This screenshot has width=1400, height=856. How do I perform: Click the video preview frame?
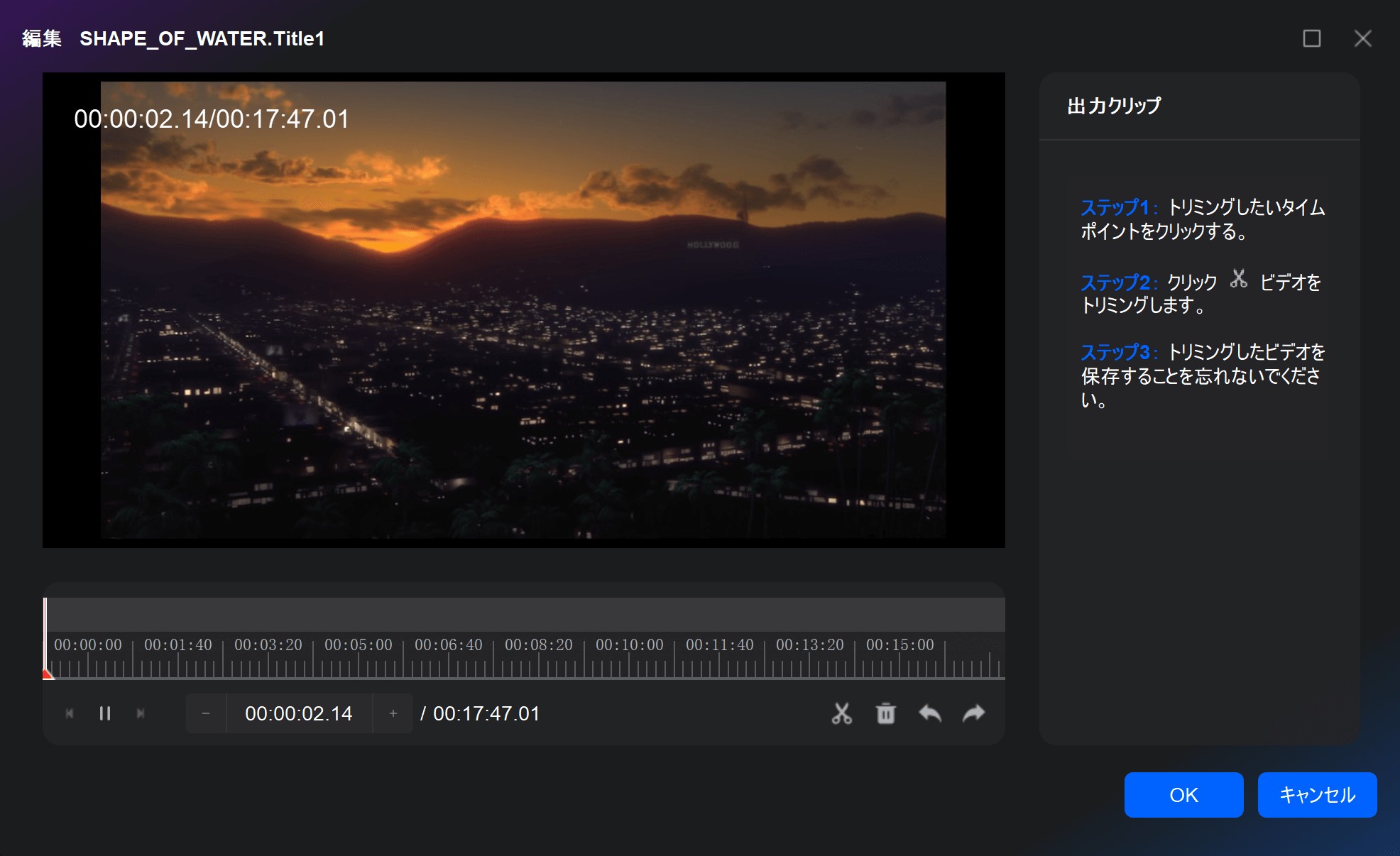click(523, 310)
